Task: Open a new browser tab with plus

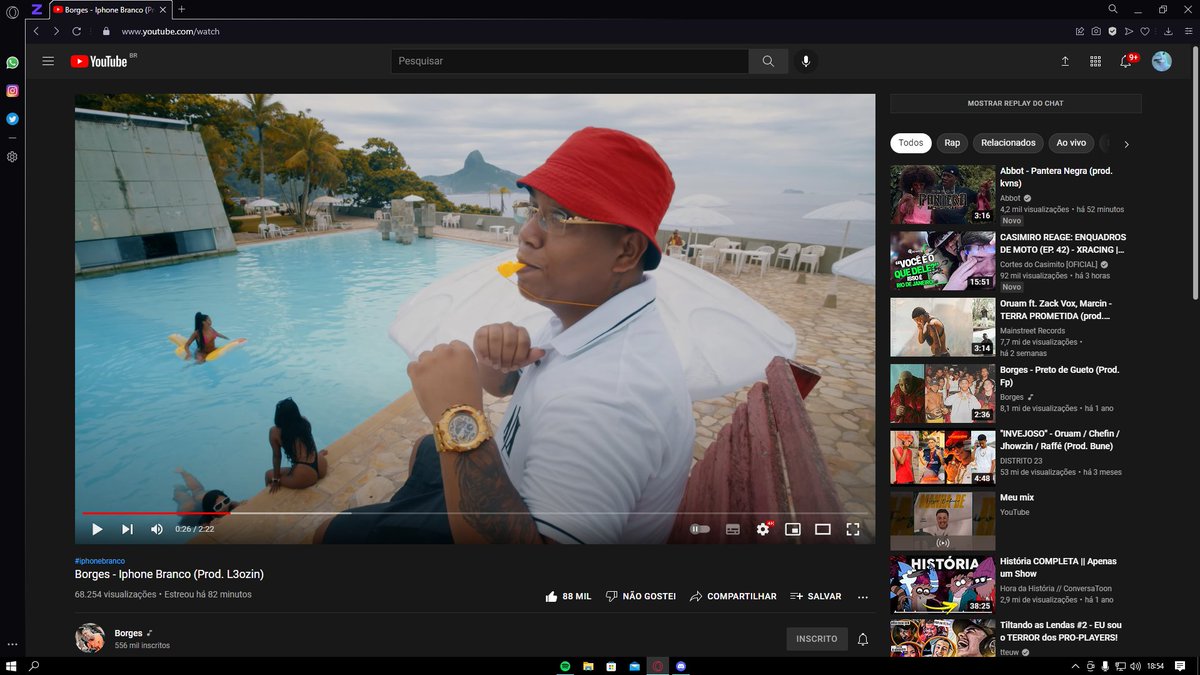Action: pyautogui.click(x=181, y=9)
